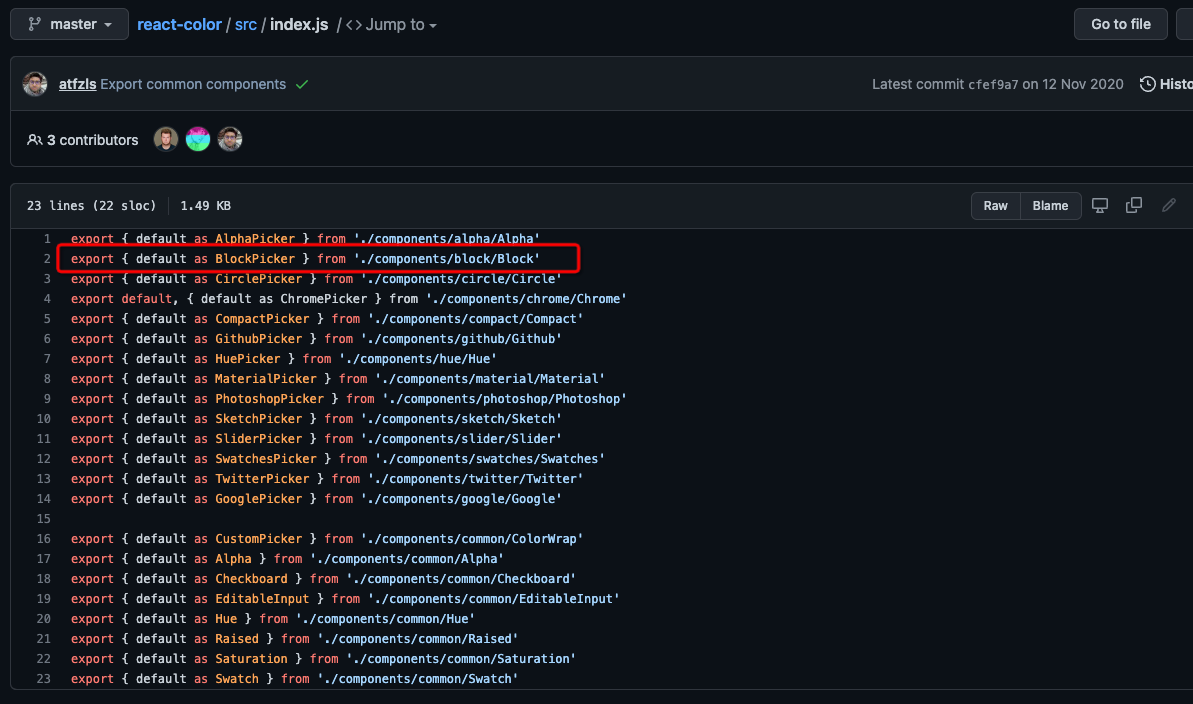
Task: Select line number 2
Action: [x=47, y=259]
